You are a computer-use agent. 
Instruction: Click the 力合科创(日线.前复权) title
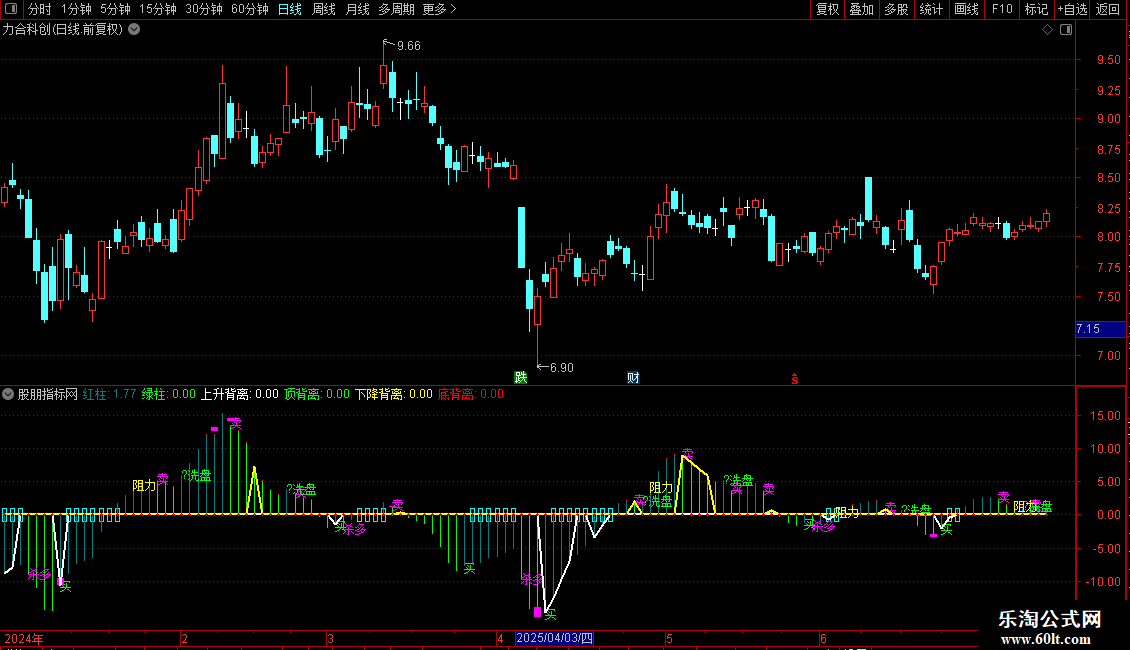(63, 30)
